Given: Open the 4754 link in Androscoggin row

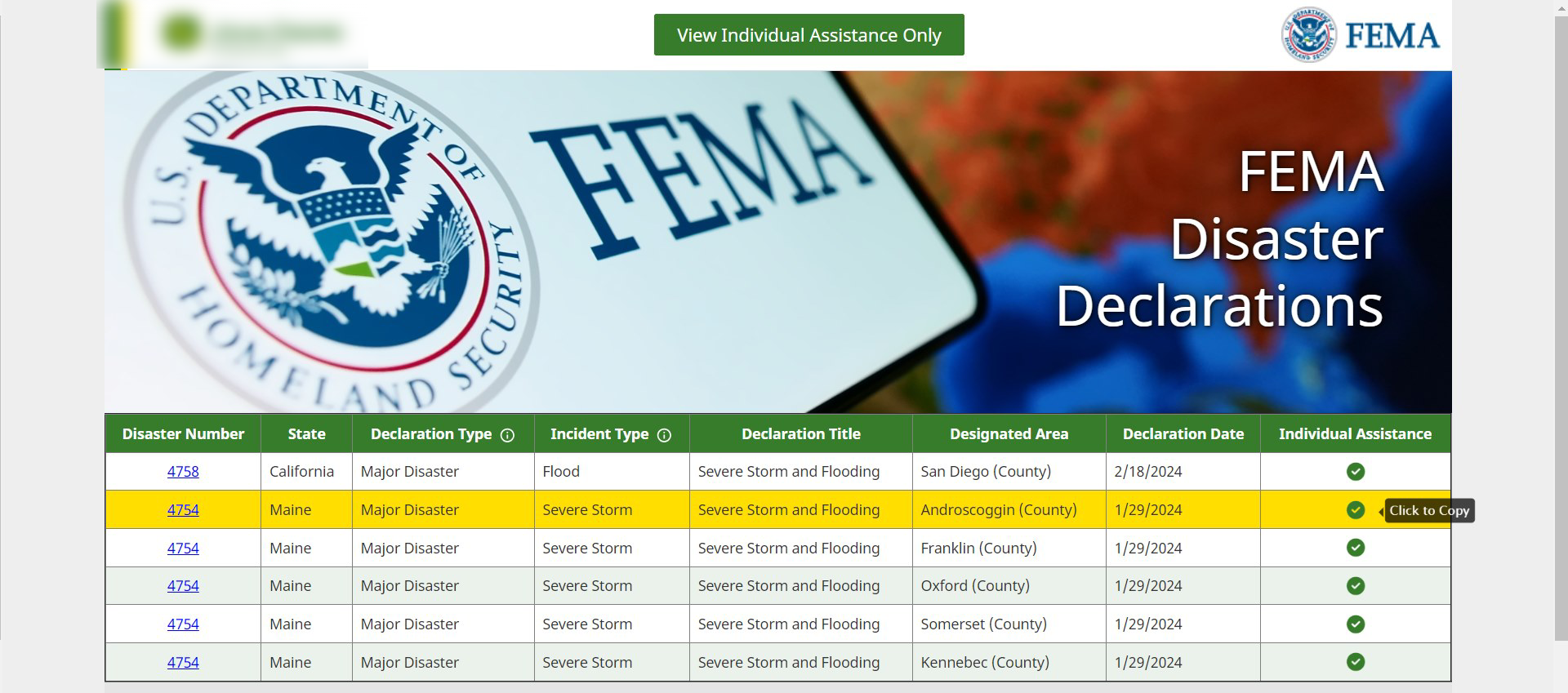Looking at the screenshot, I should pyautogui.click(x=183, y=510).
